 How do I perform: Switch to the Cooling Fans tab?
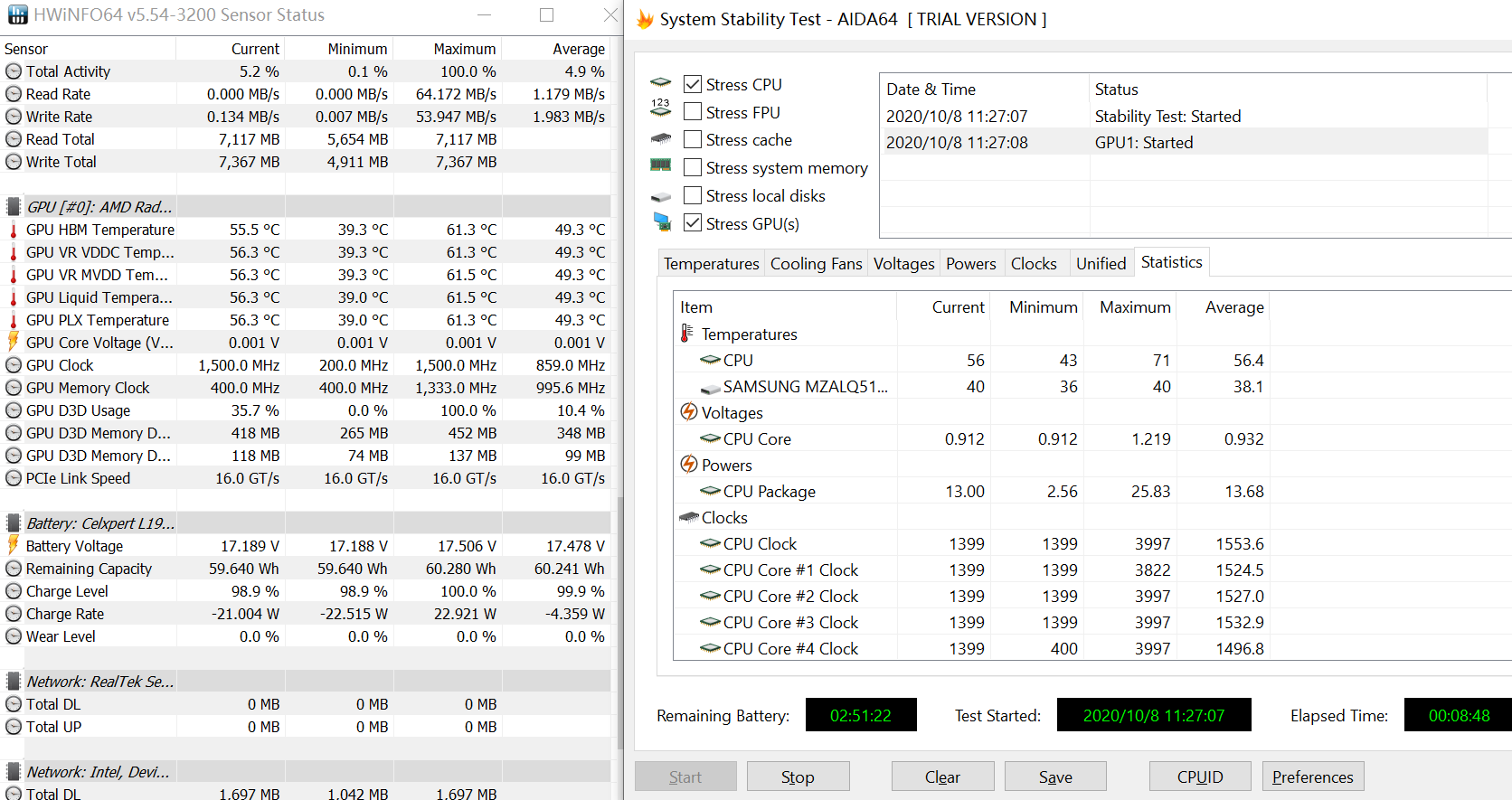pyautogui.click(x=817, y=263)
